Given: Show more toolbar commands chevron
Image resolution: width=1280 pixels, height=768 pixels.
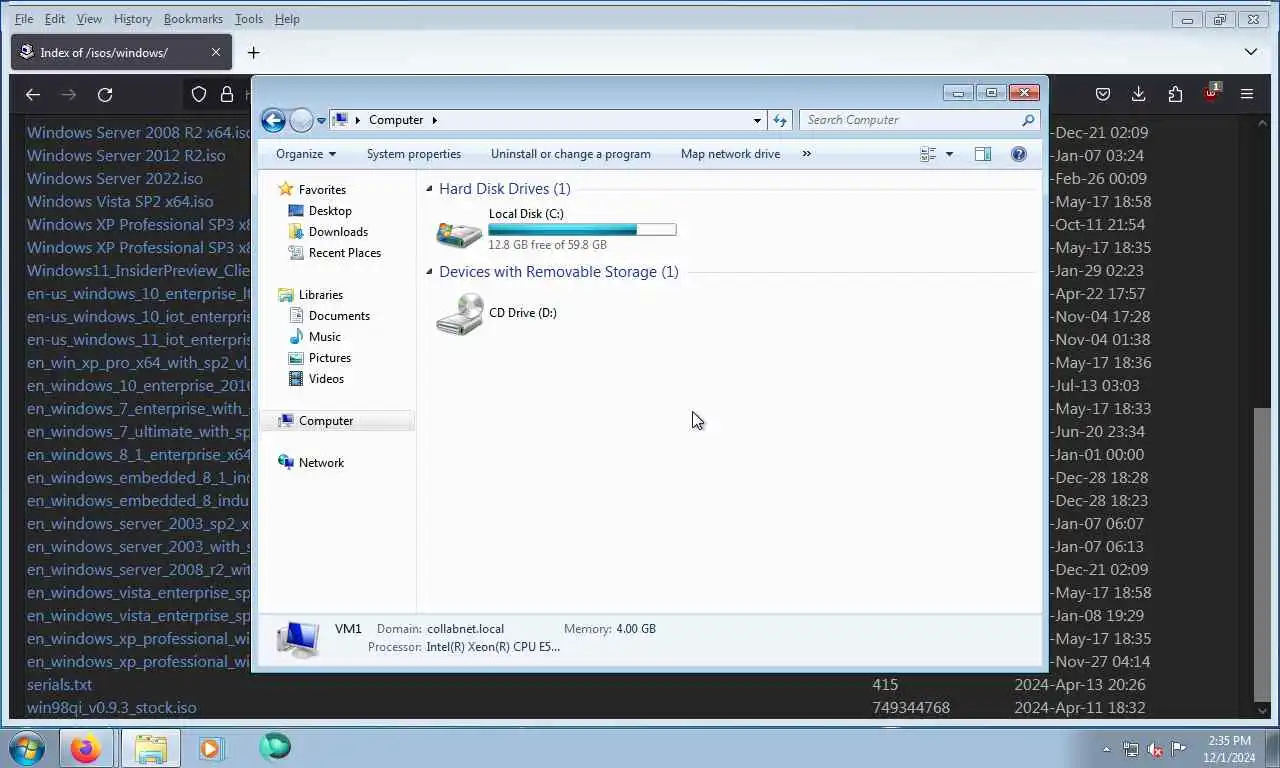Looking at the screenshot, I should 807,154.
